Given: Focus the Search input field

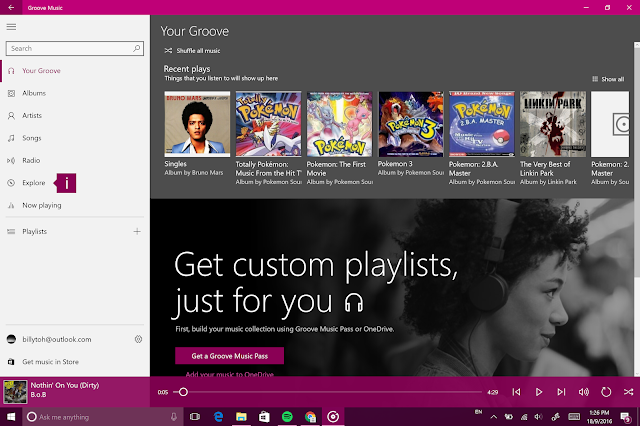Looking at the screenshot, I should tap(75, 48).
